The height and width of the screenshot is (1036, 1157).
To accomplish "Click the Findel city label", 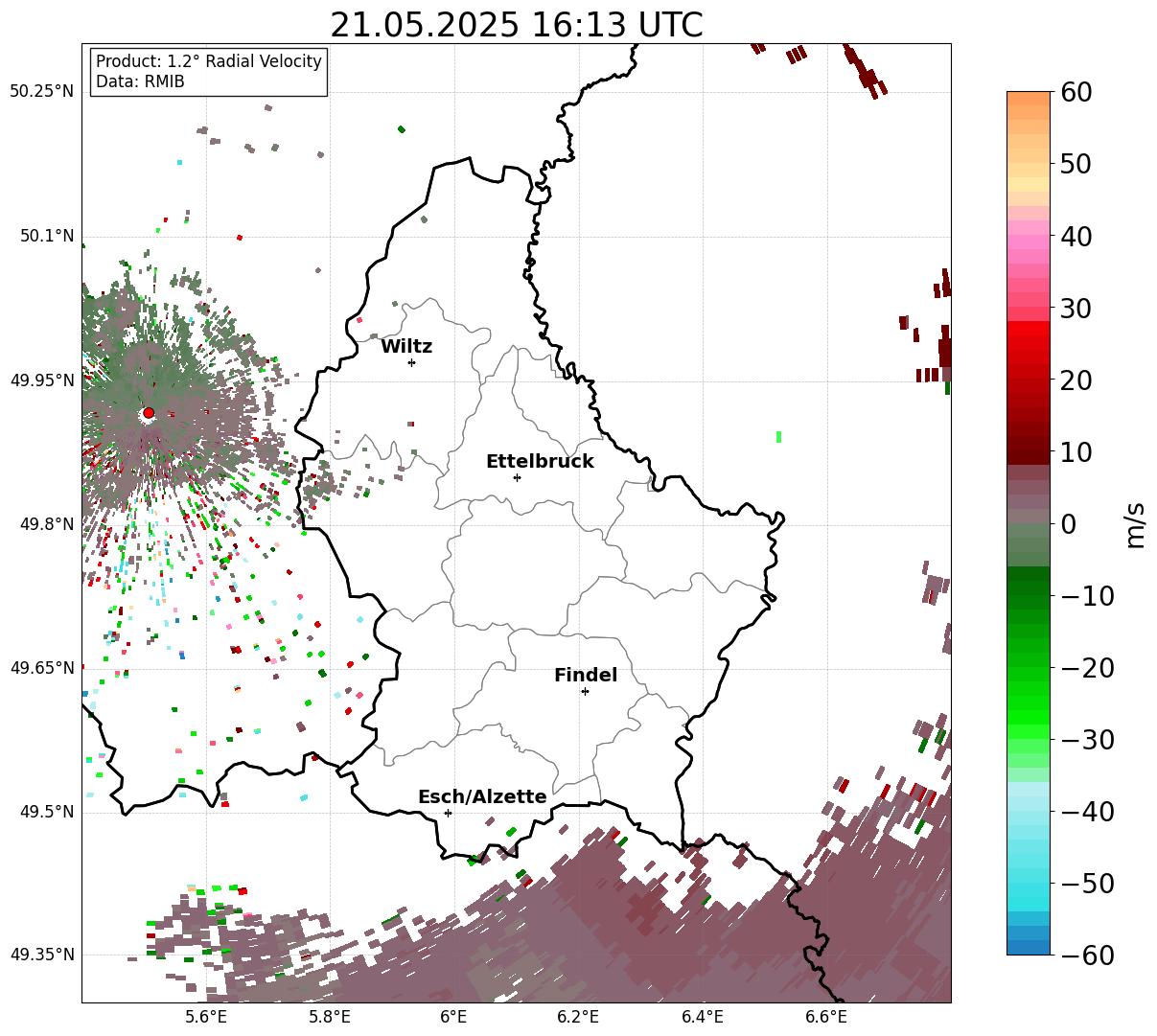I will [586, 676].
